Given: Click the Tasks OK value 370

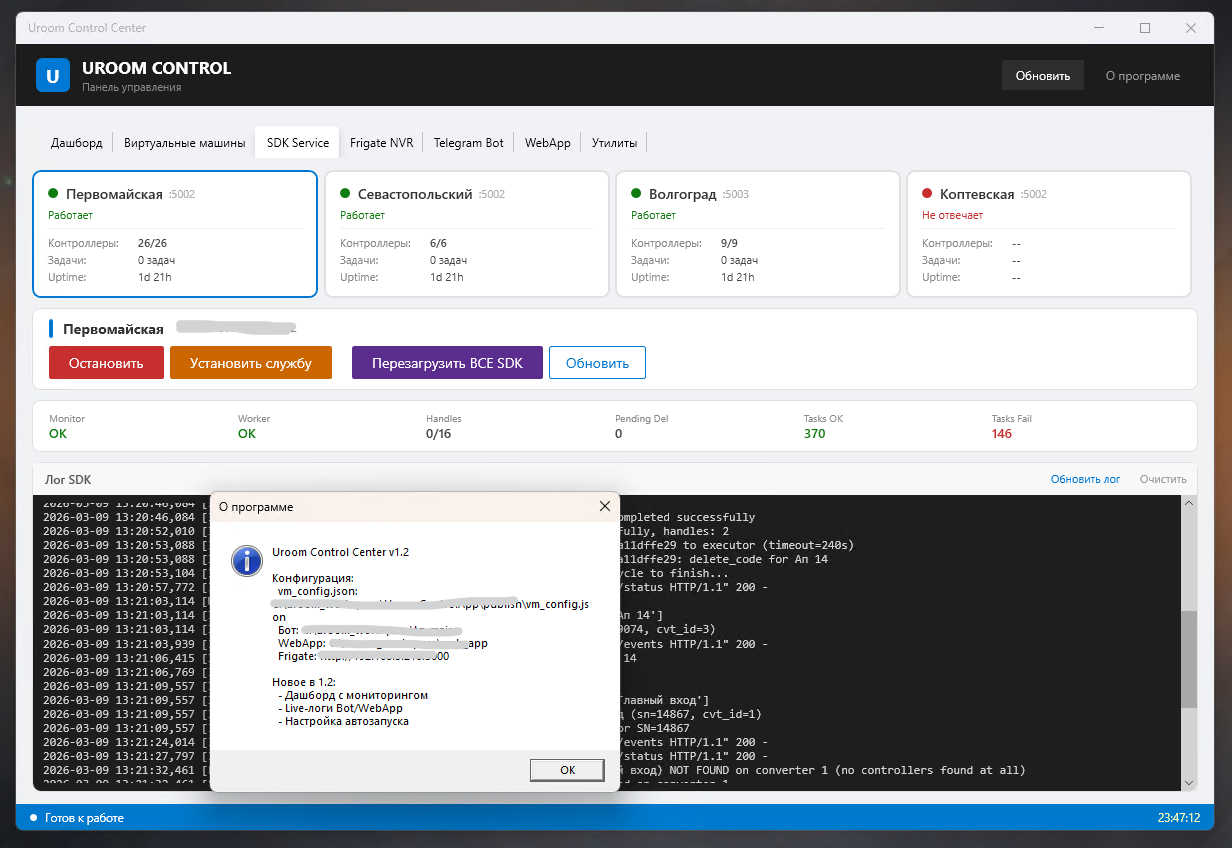Looking at the screenshot, I should (814, 434).
